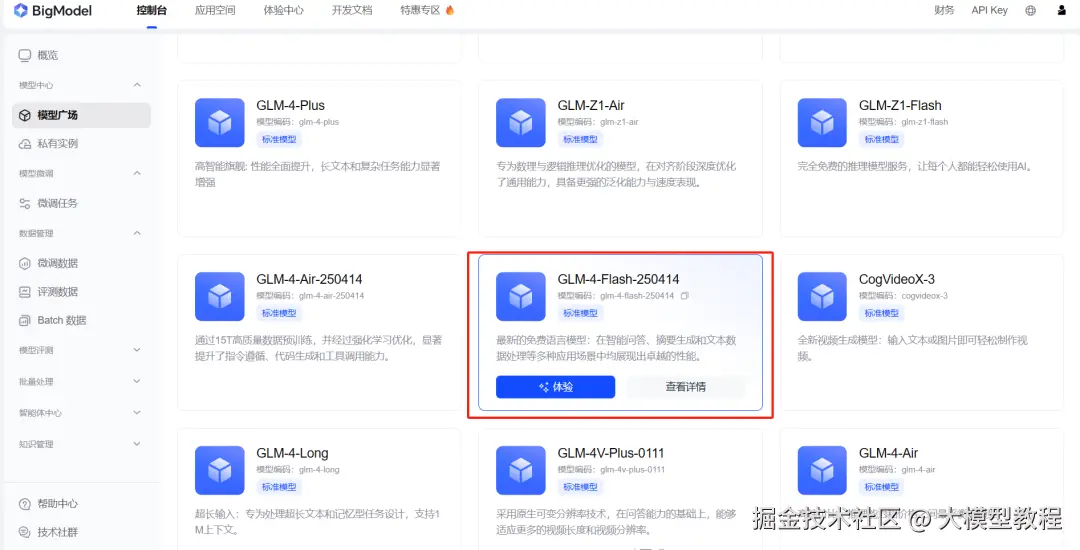Go to the 开发文档 tab
Viewport: 1080px width, 550px height.
(x=352, y=10)
